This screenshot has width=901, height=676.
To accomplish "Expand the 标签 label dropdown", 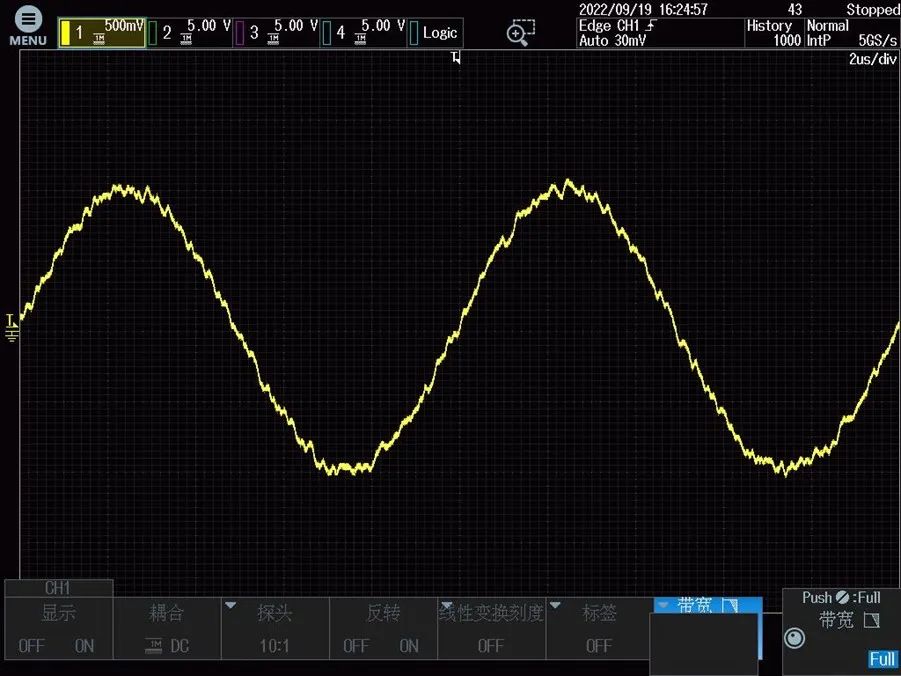I will pos(599,629).
